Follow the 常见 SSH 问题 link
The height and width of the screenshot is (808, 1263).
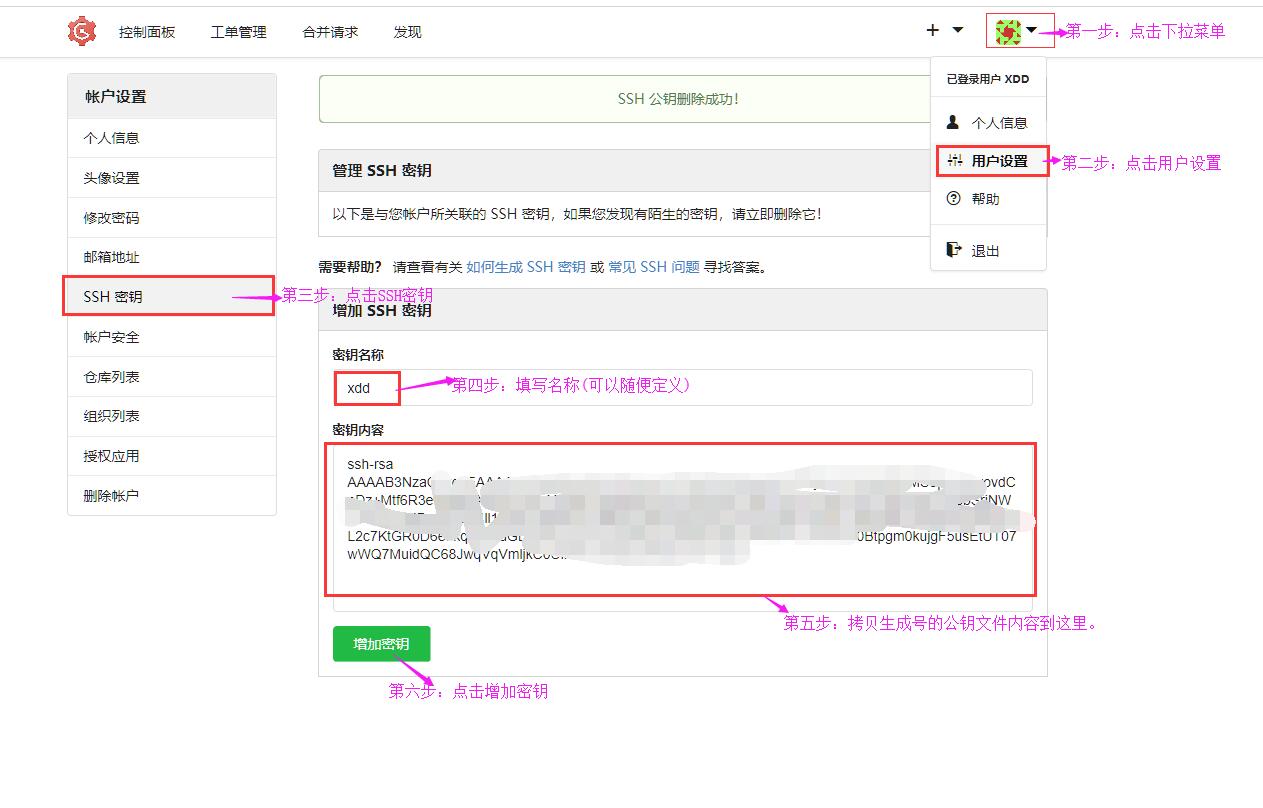coord(654,267)
